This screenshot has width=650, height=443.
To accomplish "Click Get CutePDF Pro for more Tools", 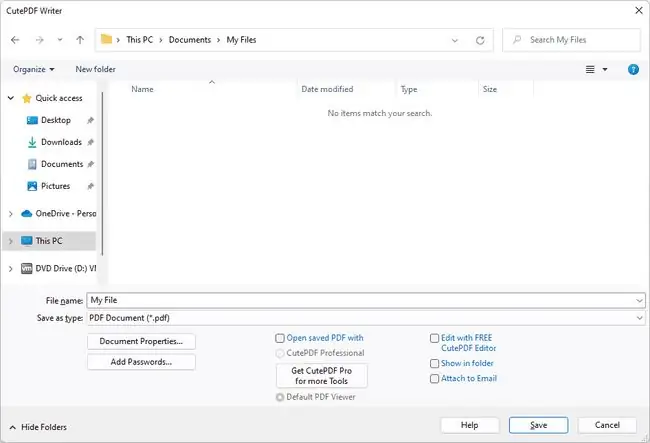I will click(x=322, y=376).
